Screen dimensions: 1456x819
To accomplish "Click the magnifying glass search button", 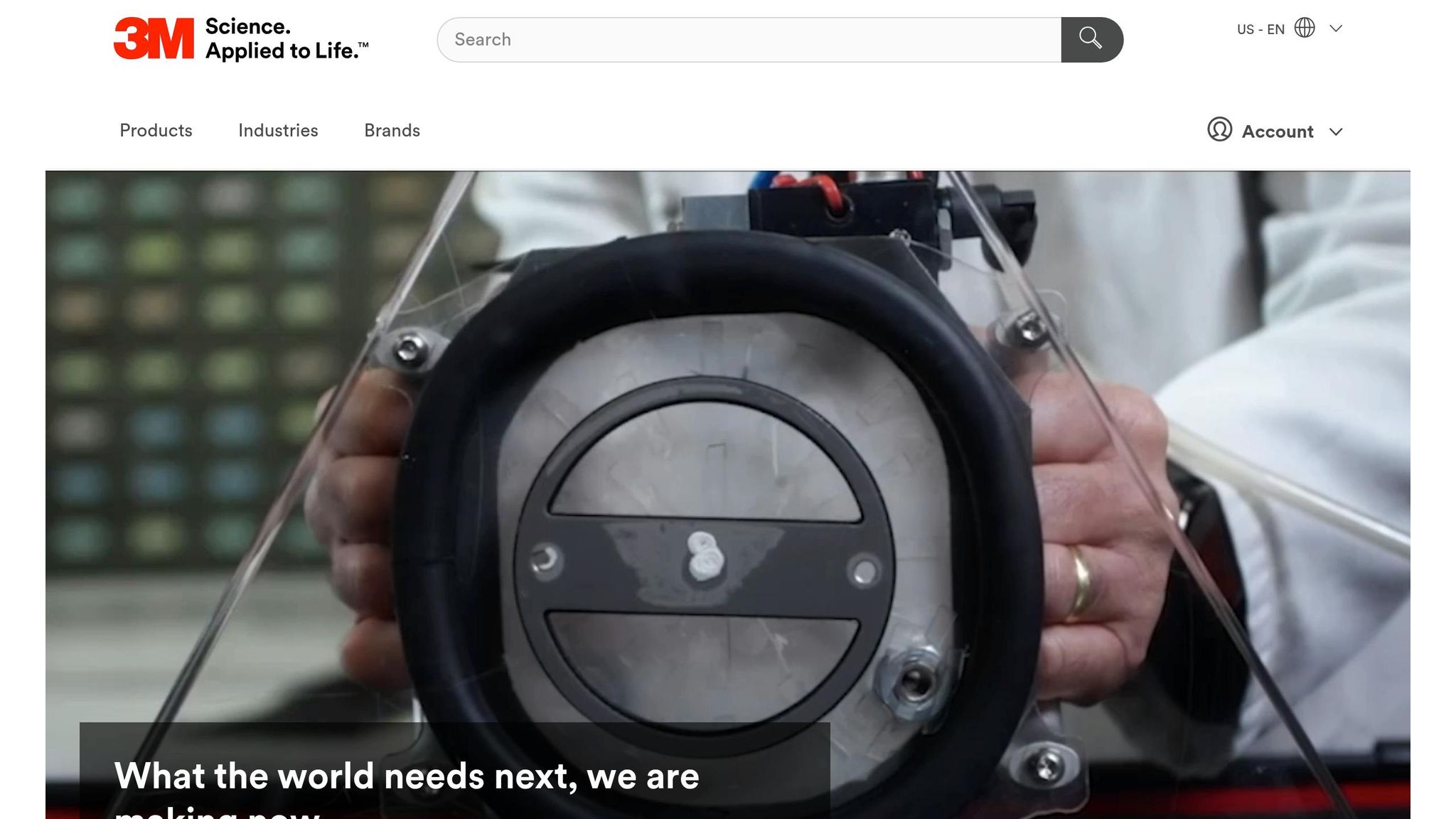I will [1091, 40].
